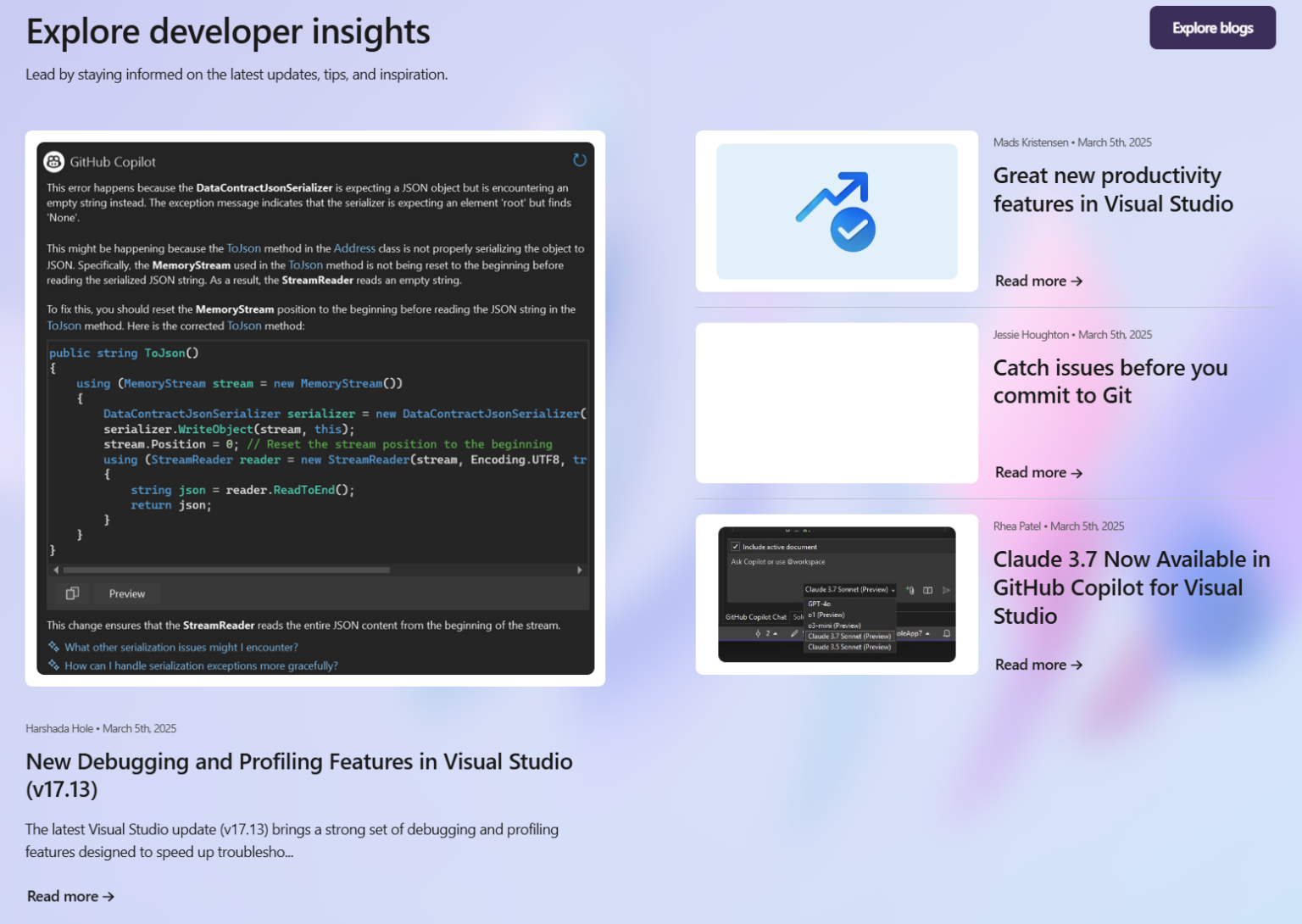1302x924 pixels.
Task: Open Read more for Catch issues before you commit
Action: 1038,472
